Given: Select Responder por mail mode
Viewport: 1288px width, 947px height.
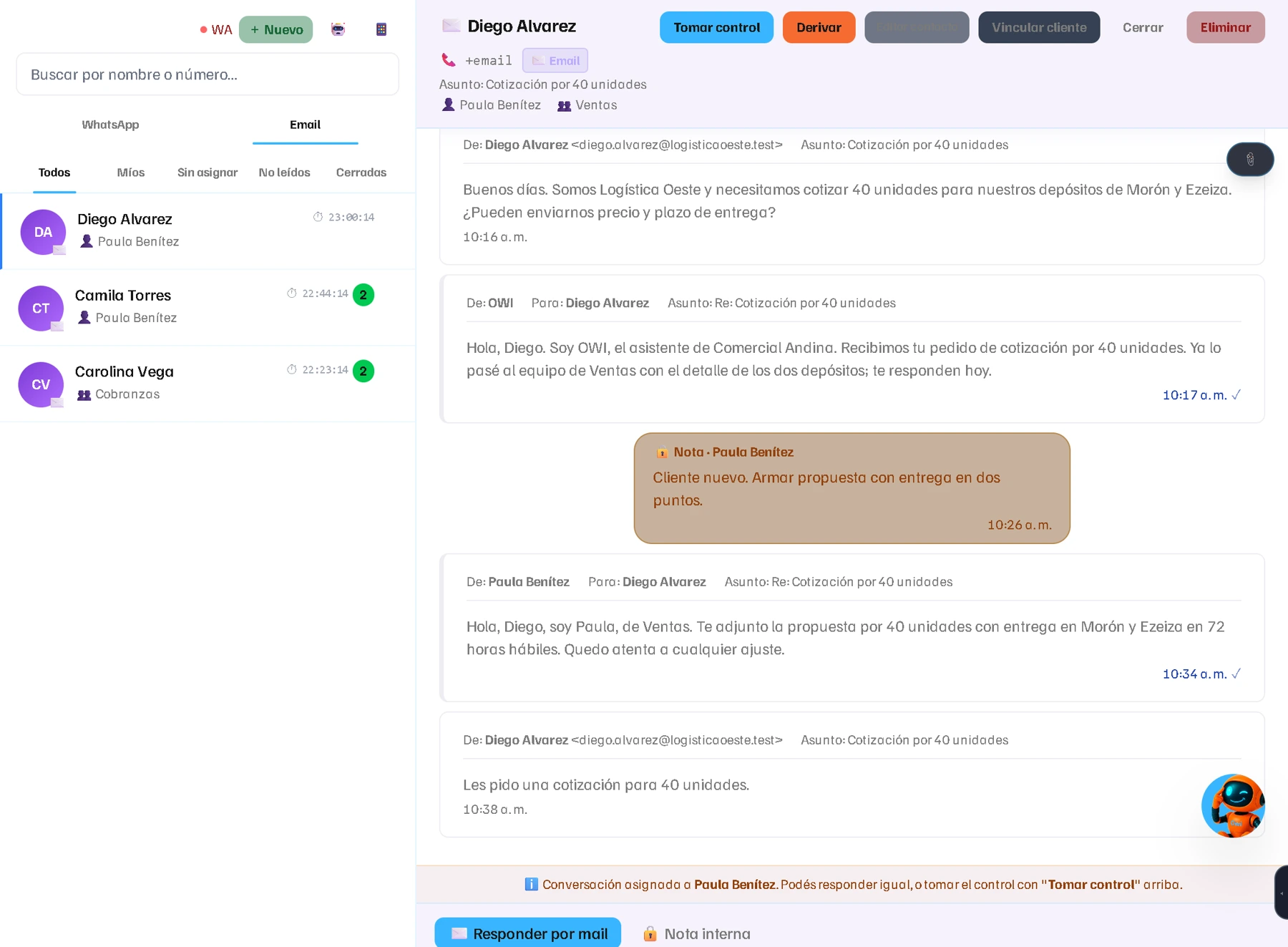Looking at the screenshot, I should click(x=528, y=933).
